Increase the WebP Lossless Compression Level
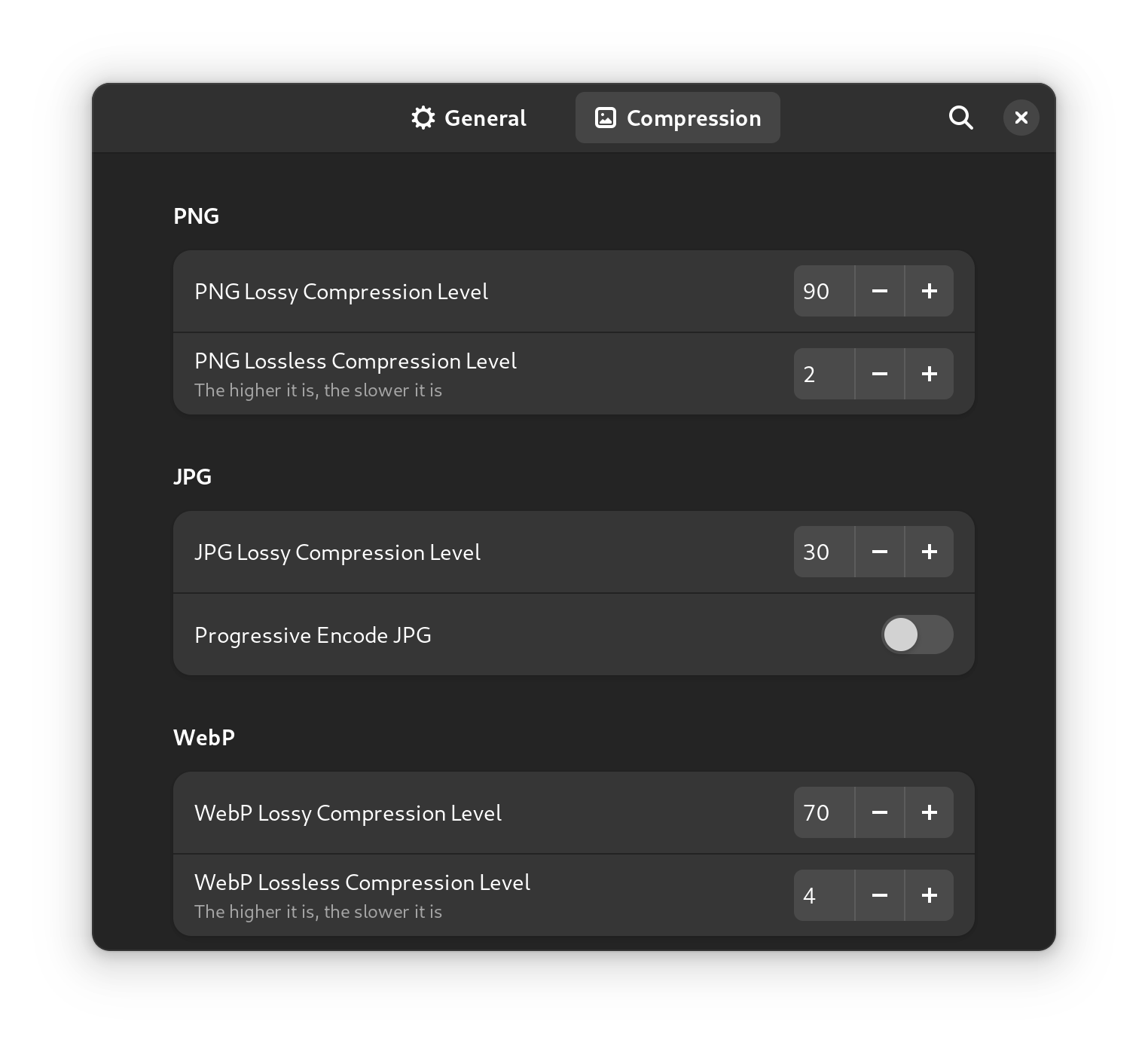Image resolution: width=1148 pixels, height=1052 pixels. tap(929, 895)
